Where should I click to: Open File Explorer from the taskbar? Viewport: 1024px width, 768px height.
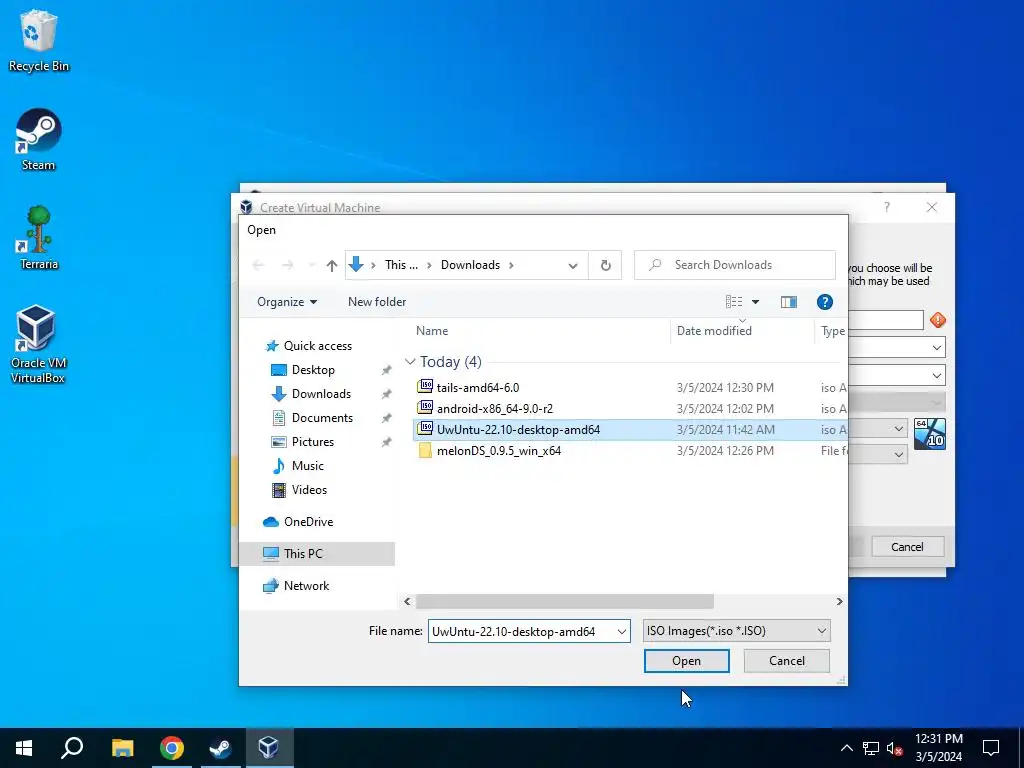tap(122, 748)
